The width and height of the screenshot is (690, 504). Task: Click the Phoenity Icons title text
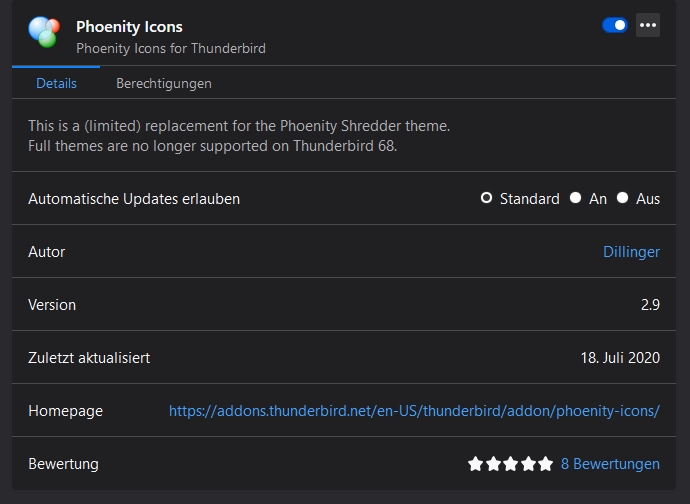click(x=129, y=26)
